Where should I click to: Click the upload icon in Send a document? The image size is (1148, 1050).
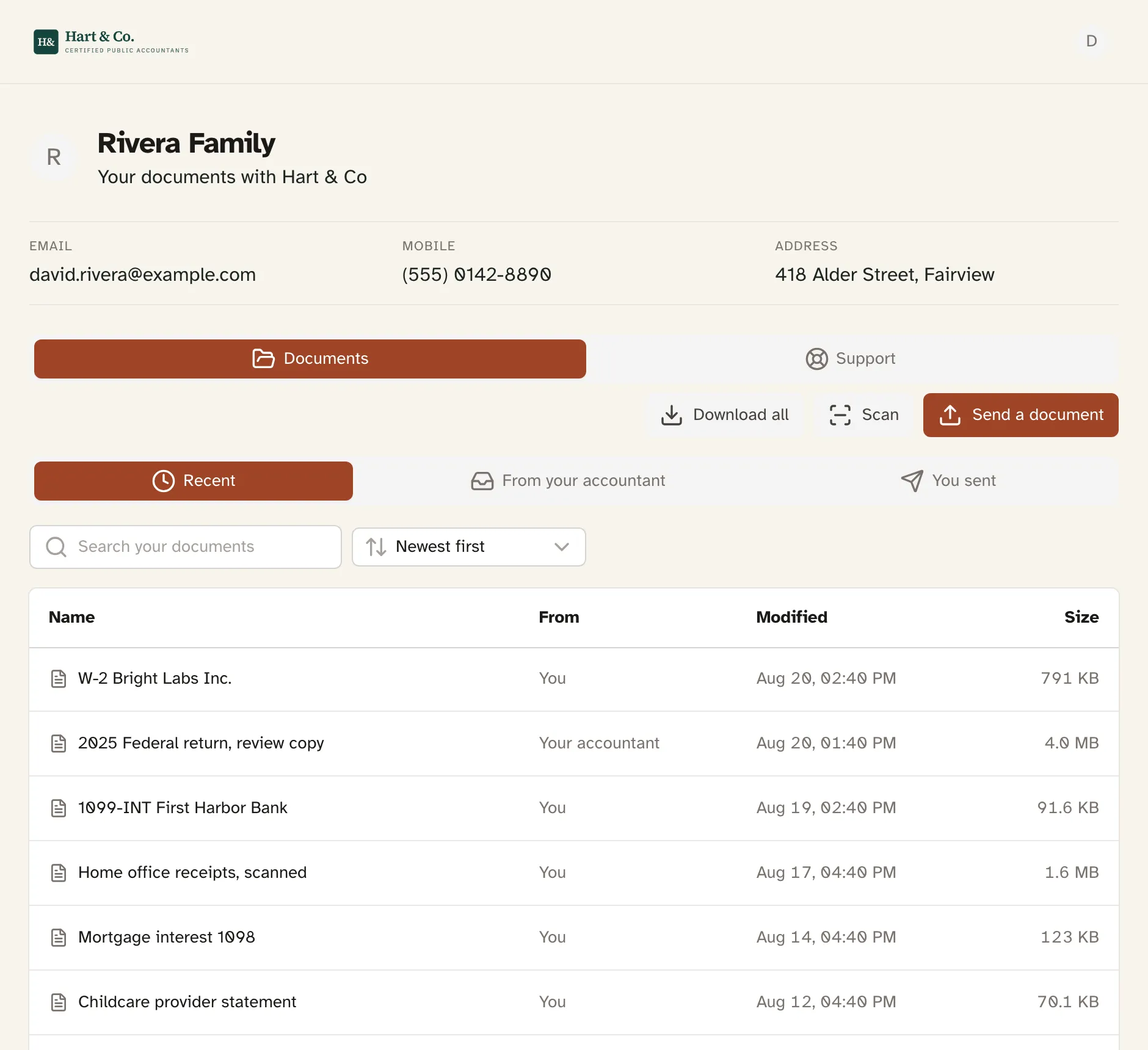click(950, 415)
